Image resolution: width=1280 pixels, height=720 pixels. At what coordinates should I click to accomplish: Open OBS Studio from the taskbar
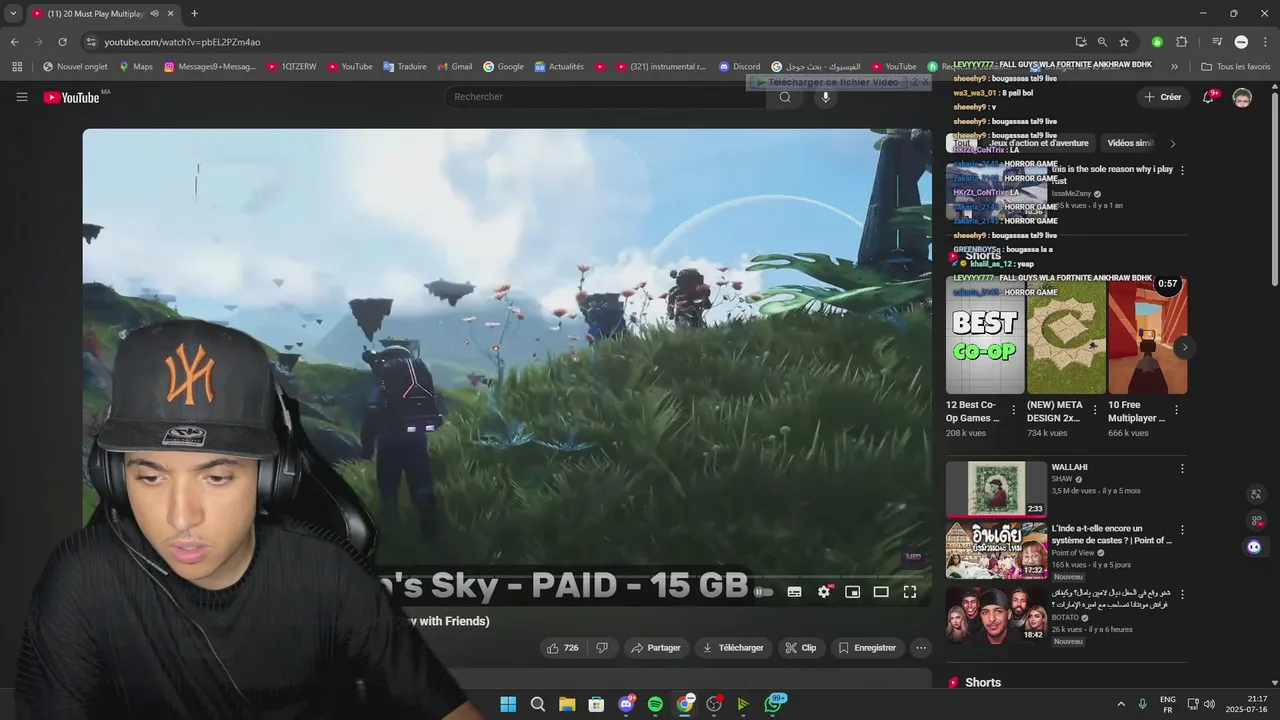714,704
